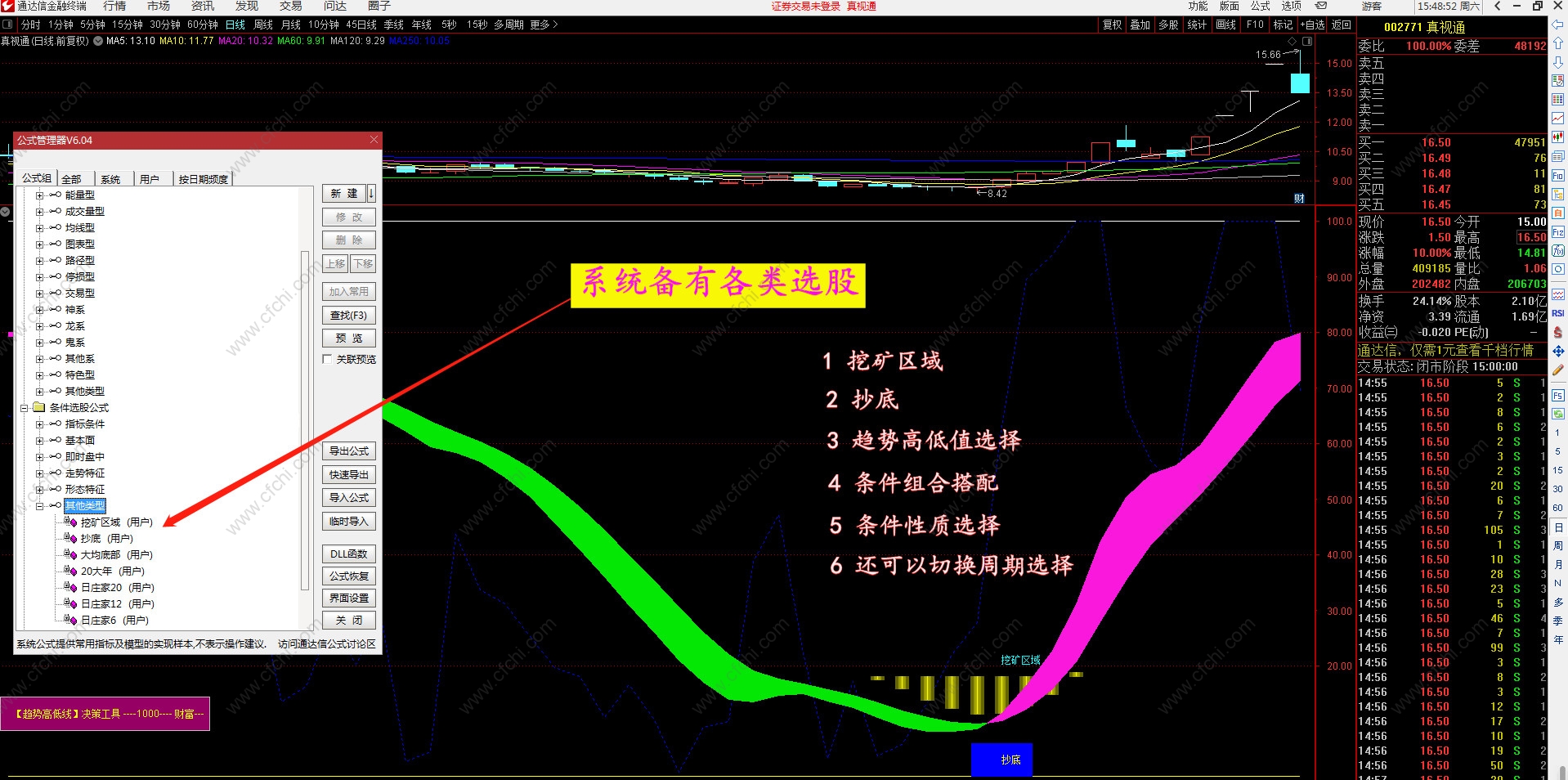Screen dimensions: 1568x780
Task: Select the 周线 period in top toolbar
Action: pyautogui.click(x=263, y=25)
